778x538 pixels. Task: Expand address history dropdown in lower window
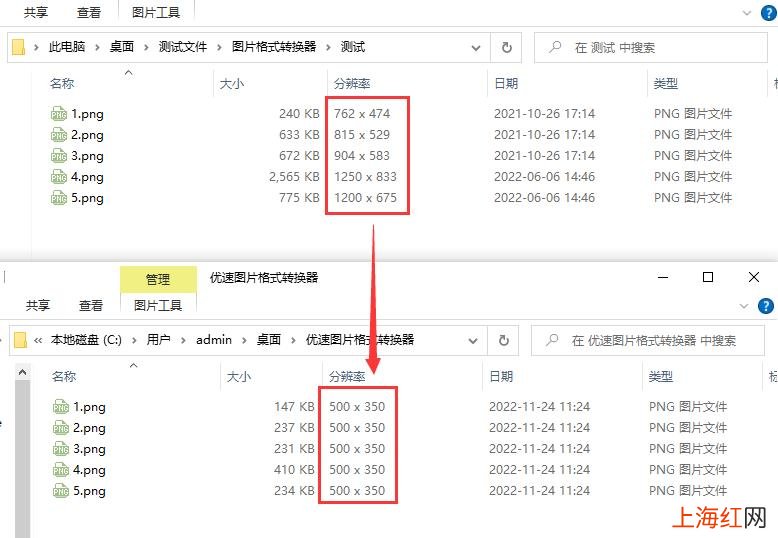click(473, 340)
